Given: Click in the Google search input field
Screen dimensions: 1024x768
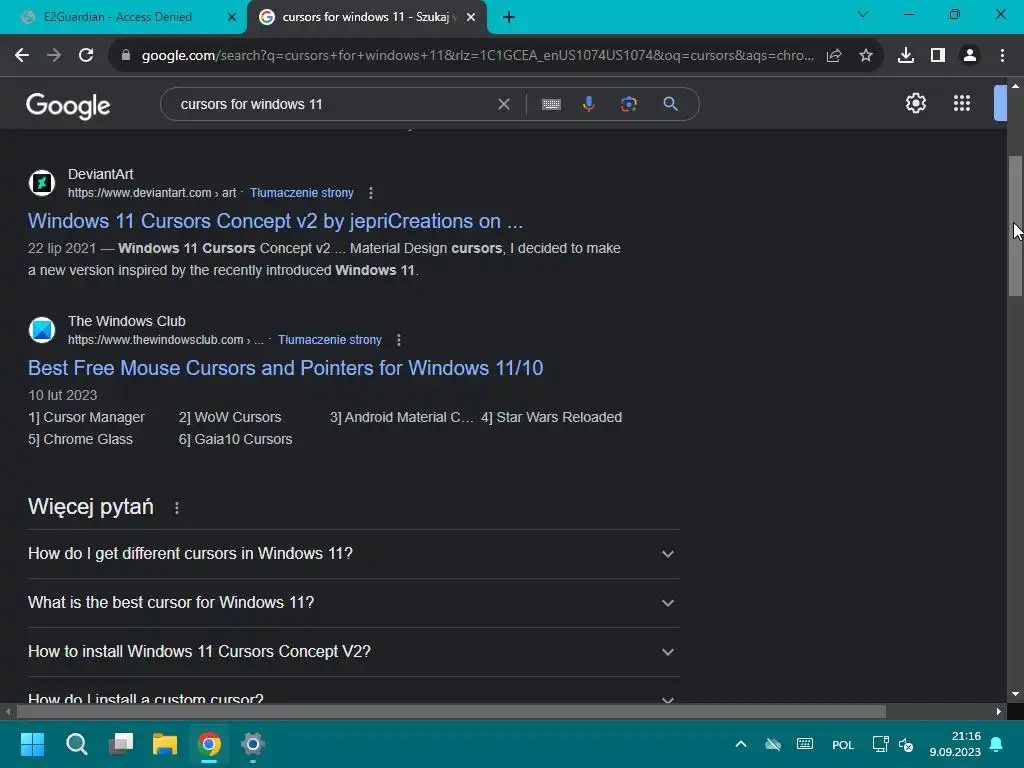Looking at the screenshot, I should pos(333,104).
